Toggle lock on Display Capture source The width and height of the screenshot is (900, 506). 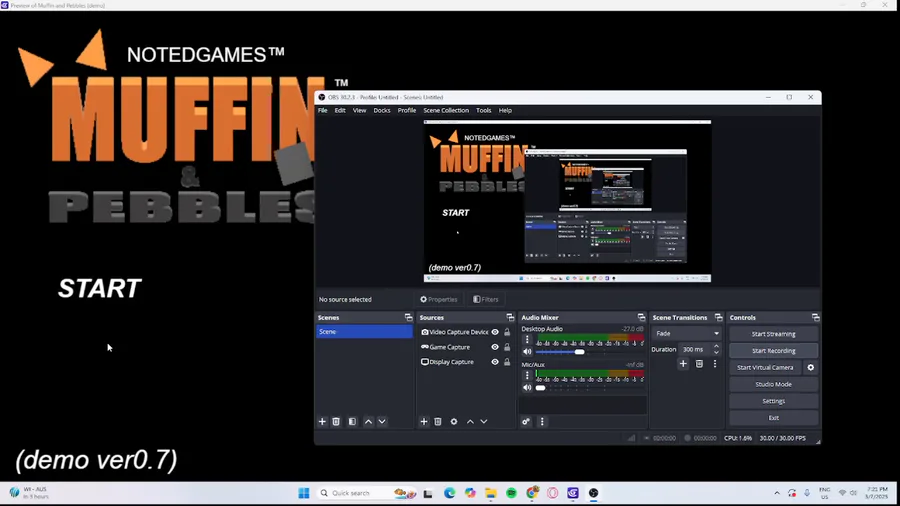click(507, 362)
